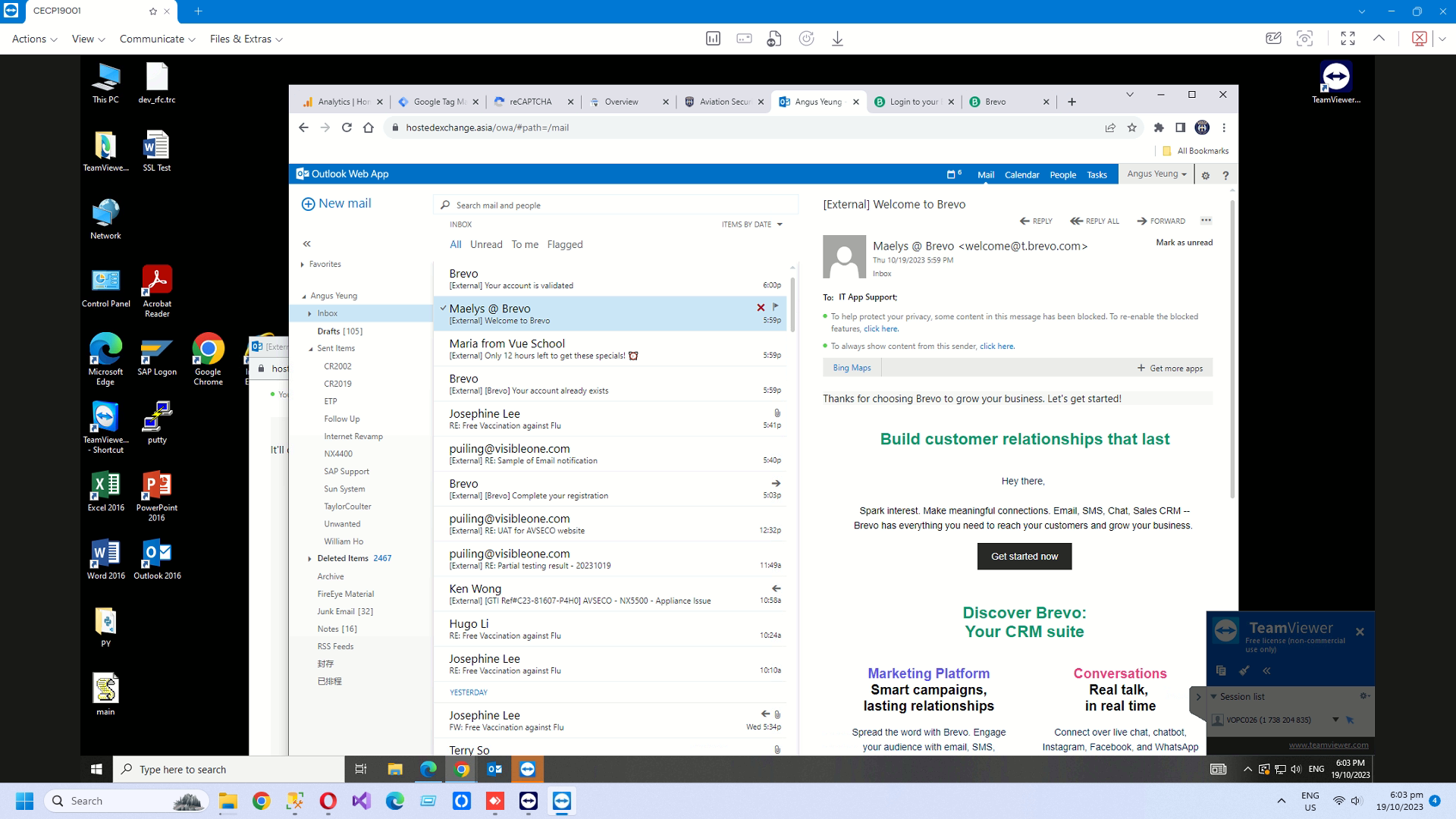1456x819 pixels.
Task: Click Get more apps link
Action: pos(1169,368)
